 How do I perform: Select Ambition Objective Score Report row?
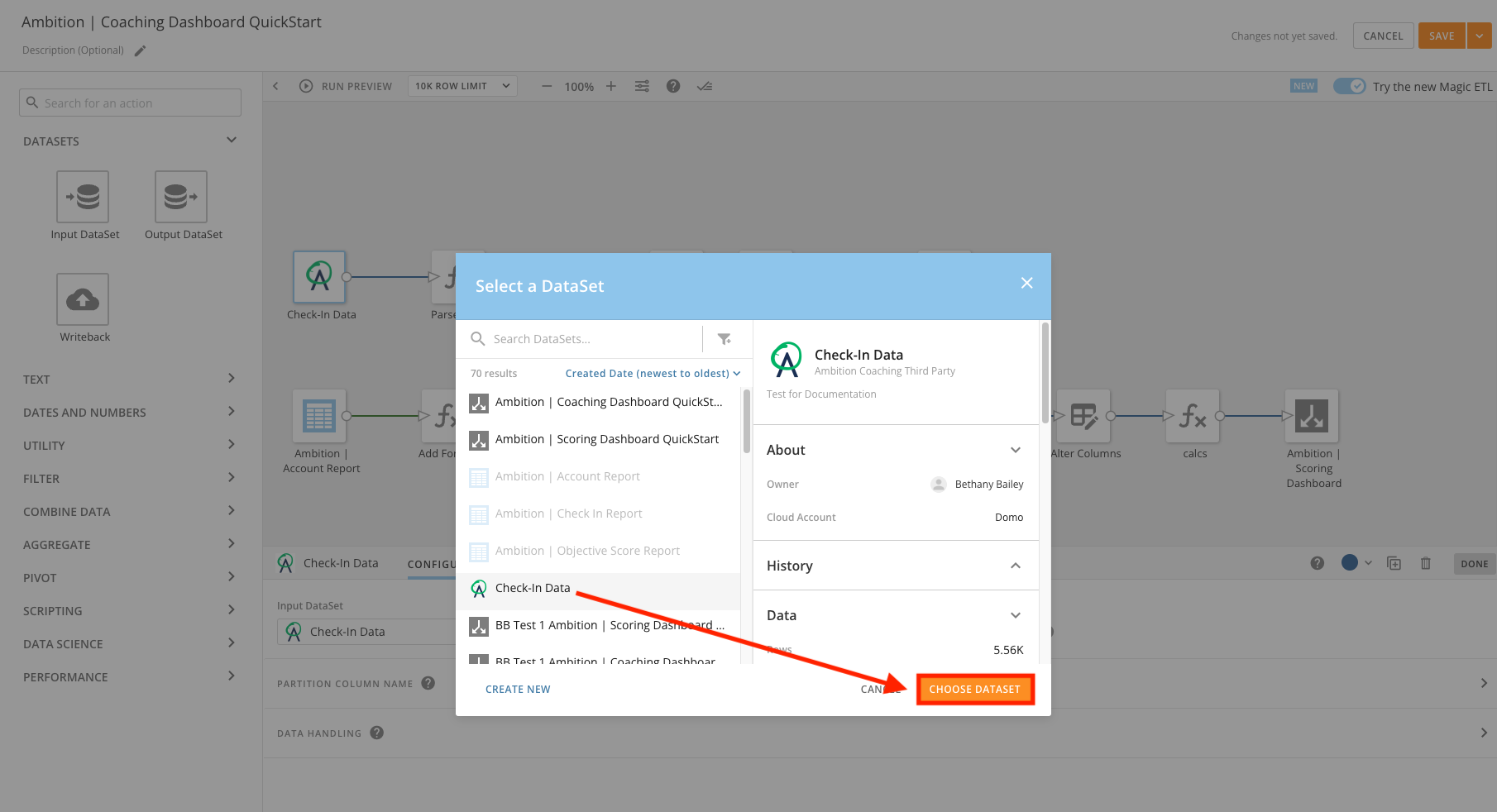(x=598, y=551)
